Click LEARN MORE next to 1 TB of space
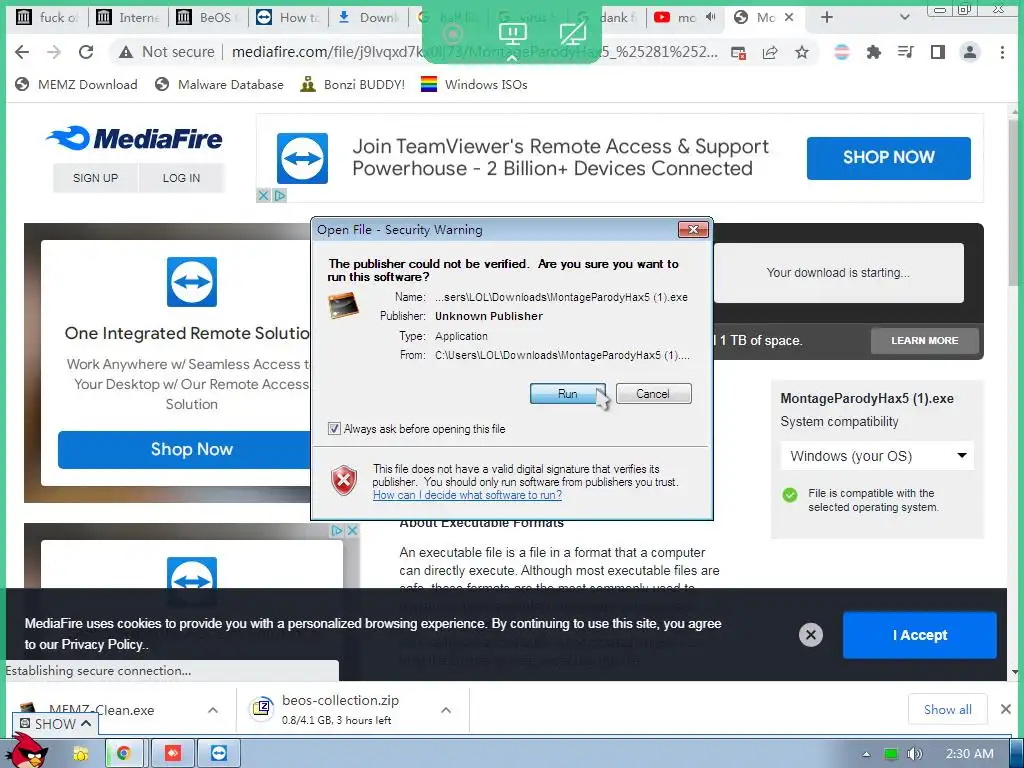This screenshot has width=1024, height=768. click(x=924, y=340)
